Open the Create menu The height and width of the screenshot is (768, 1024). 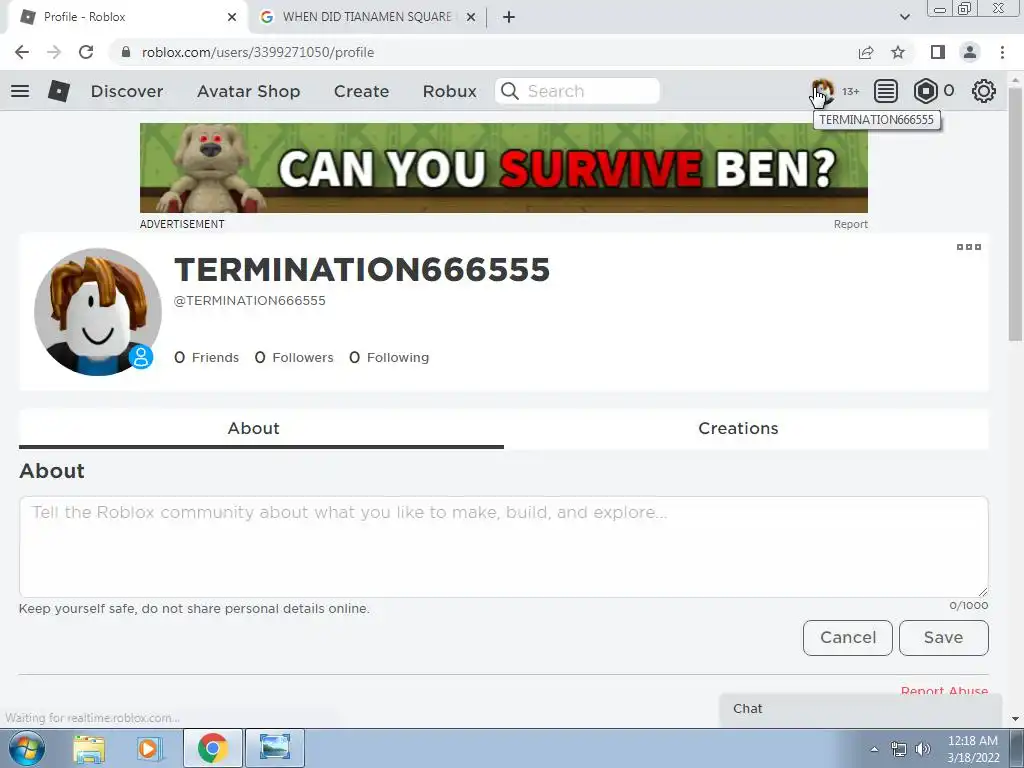pyautogui.click(x=361, y=91)
